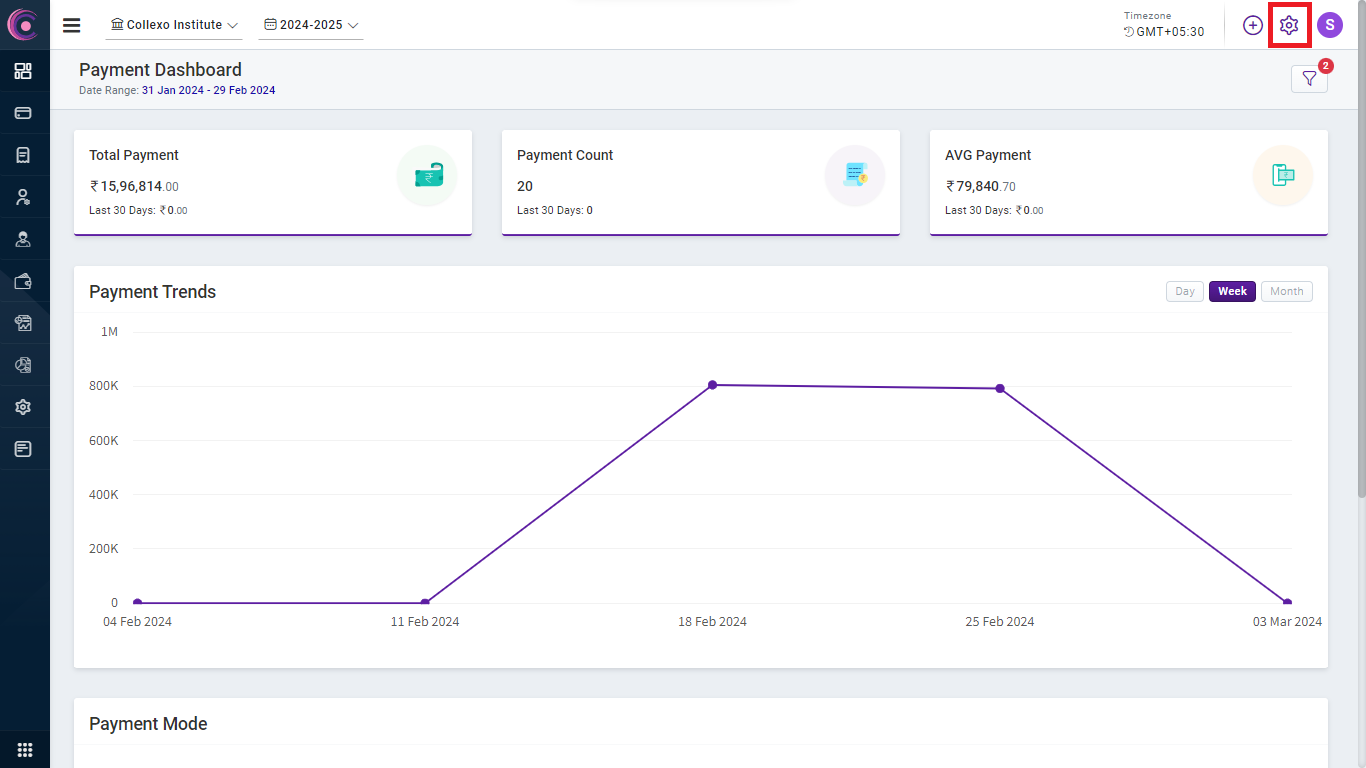This screenshot has height=768, width=1366.
Task: Switch Payment Trends to Day view
Action: coord(1185,291)
